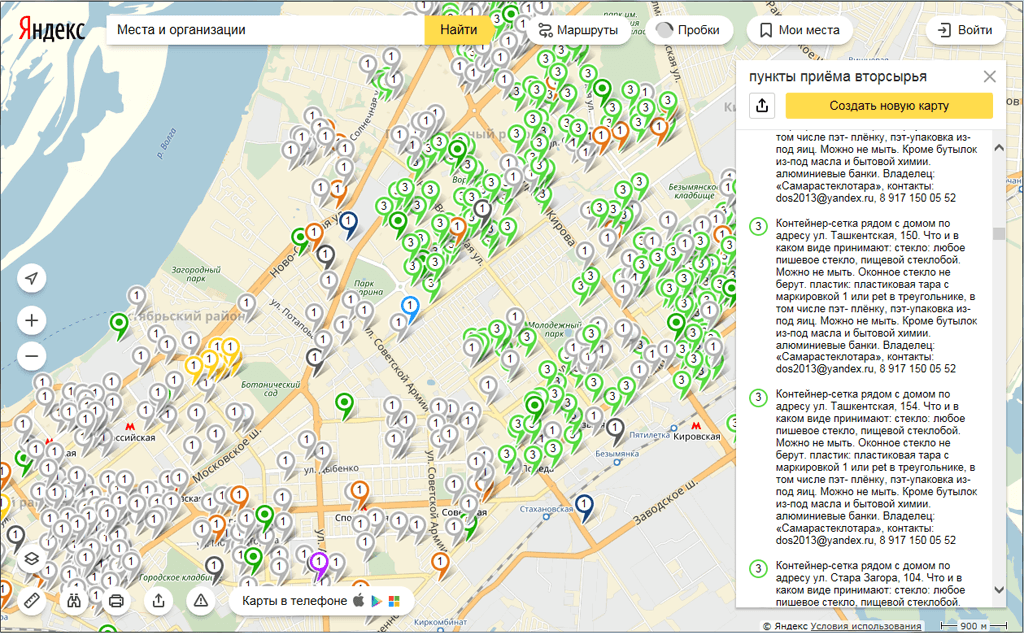Image resolution: width=1024 pixels, height=633 pixels.
Task: Click the Места и организации search field
Action: point(265,30)
